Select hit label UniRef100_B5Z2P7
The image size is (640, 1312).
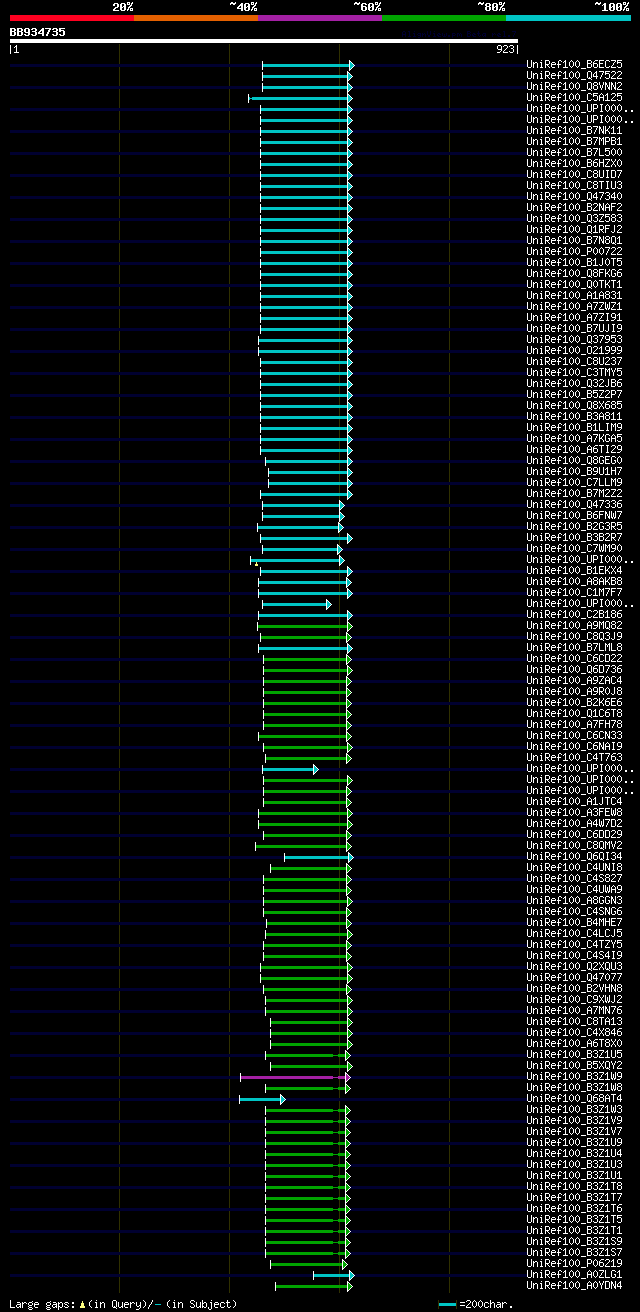[x=576, y=394]
